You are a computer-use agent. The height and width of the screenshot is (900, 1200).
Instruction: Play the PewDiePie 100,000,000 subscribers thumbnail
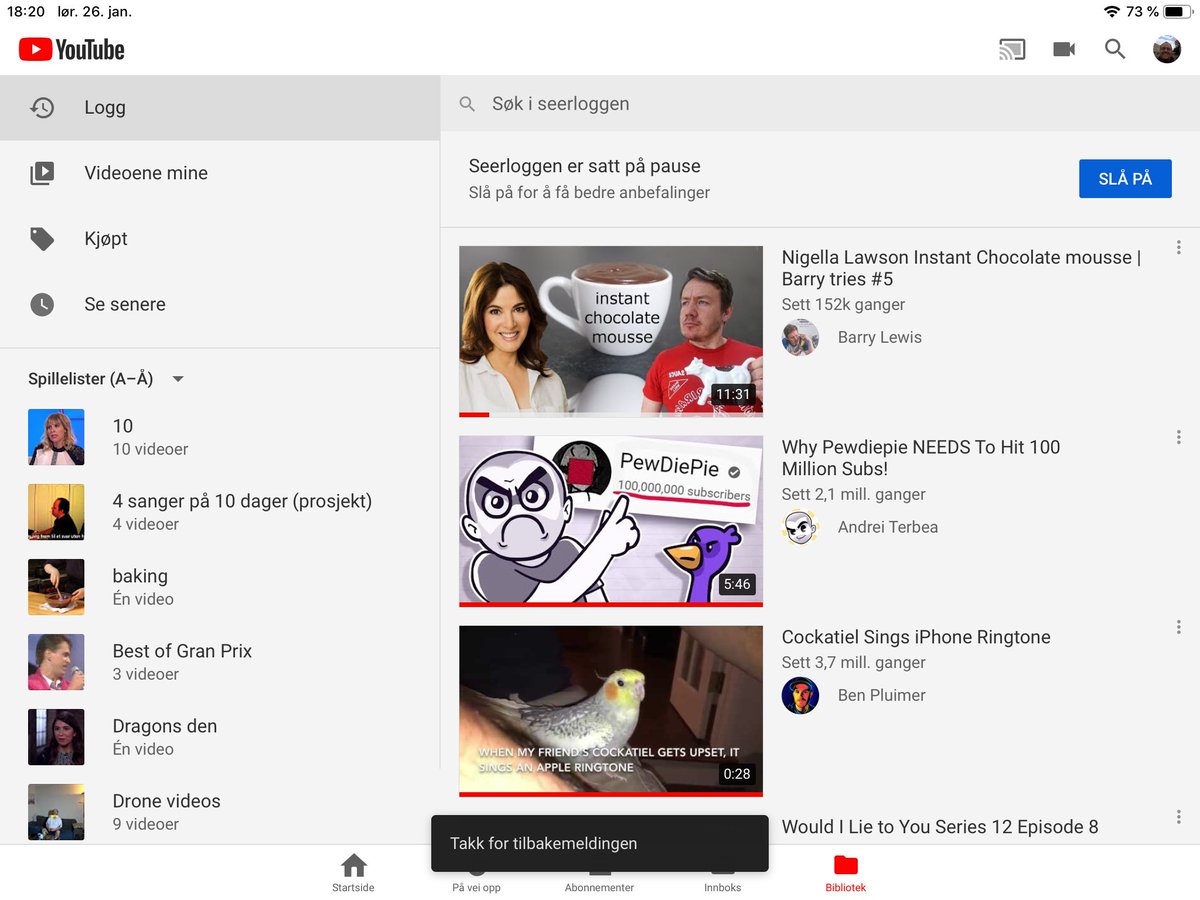coord(611,521)
